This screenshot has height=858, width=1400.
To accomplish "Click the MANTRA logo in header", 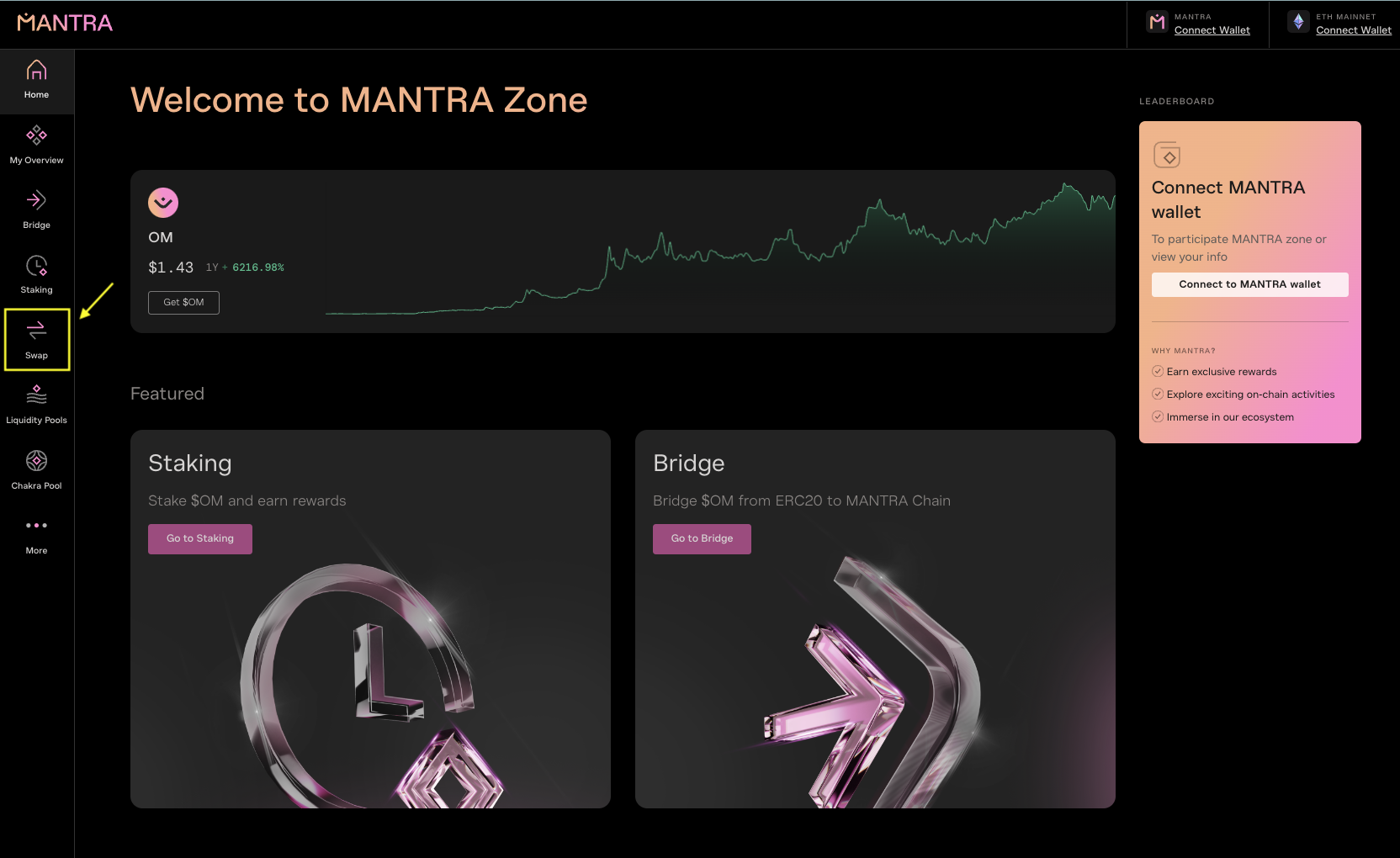I will click(65, 23).
